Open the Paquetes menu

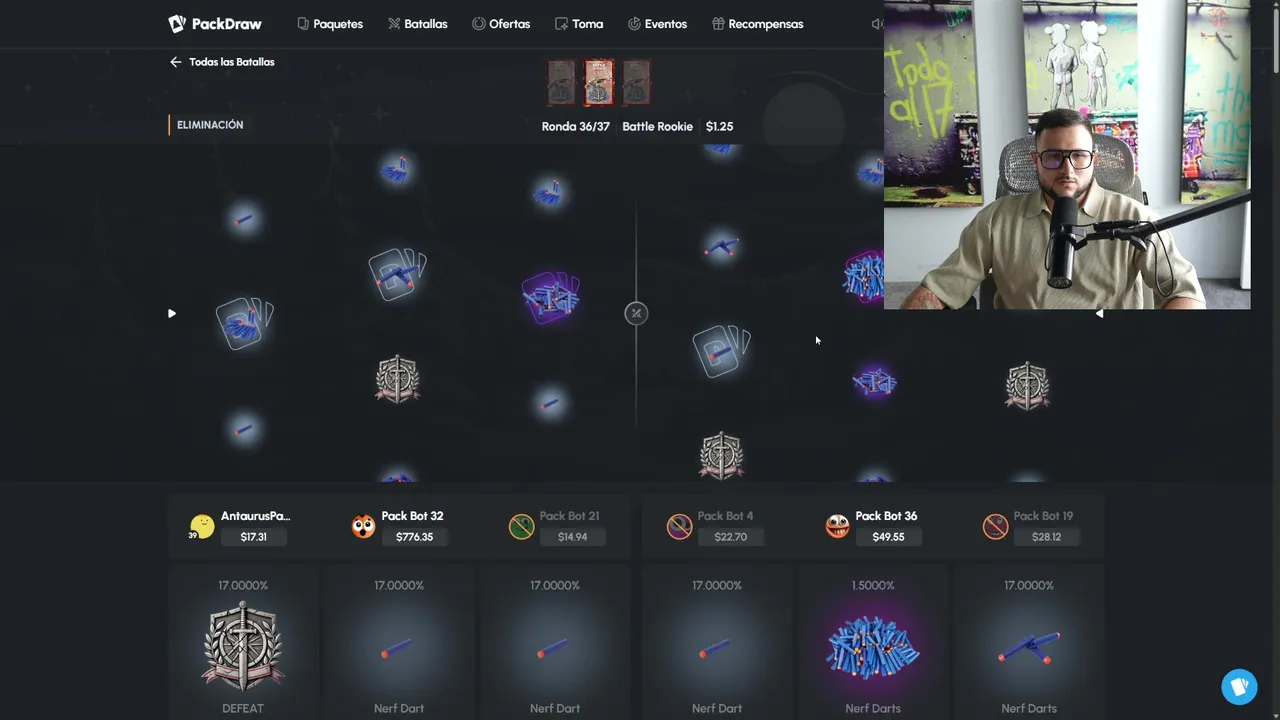click(330, 24)
